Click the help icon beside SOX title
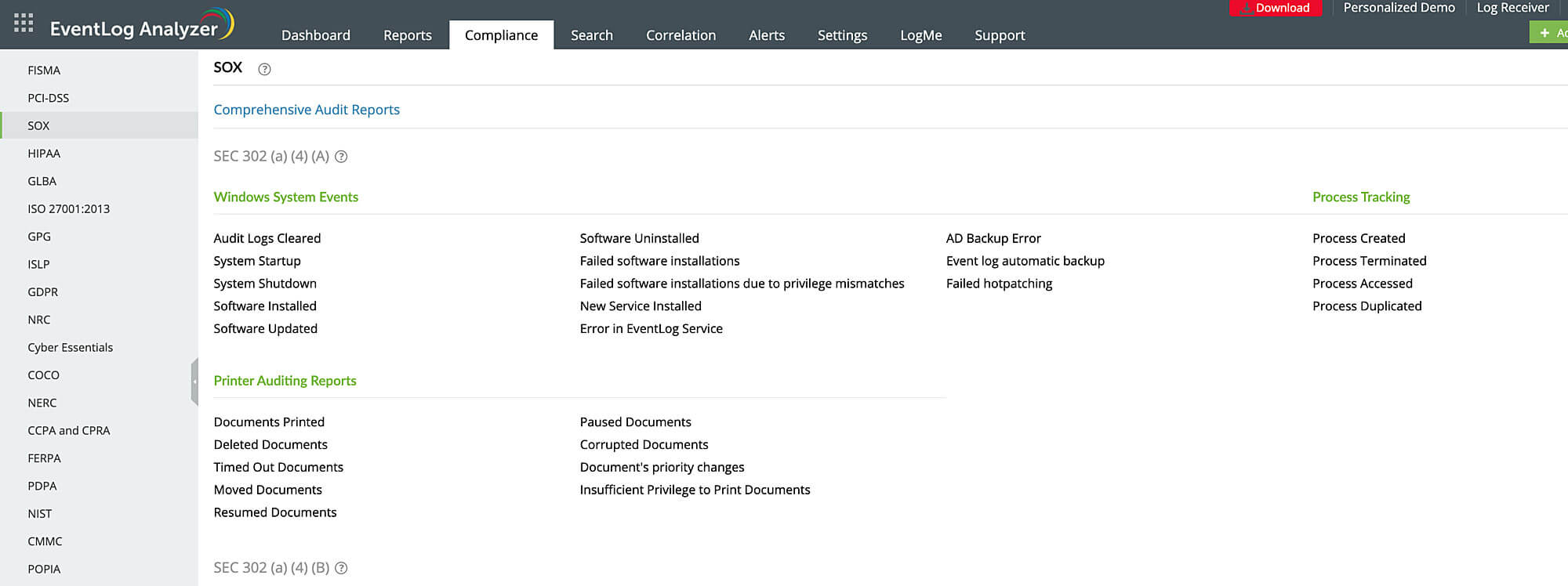 (x=265, y=69)
